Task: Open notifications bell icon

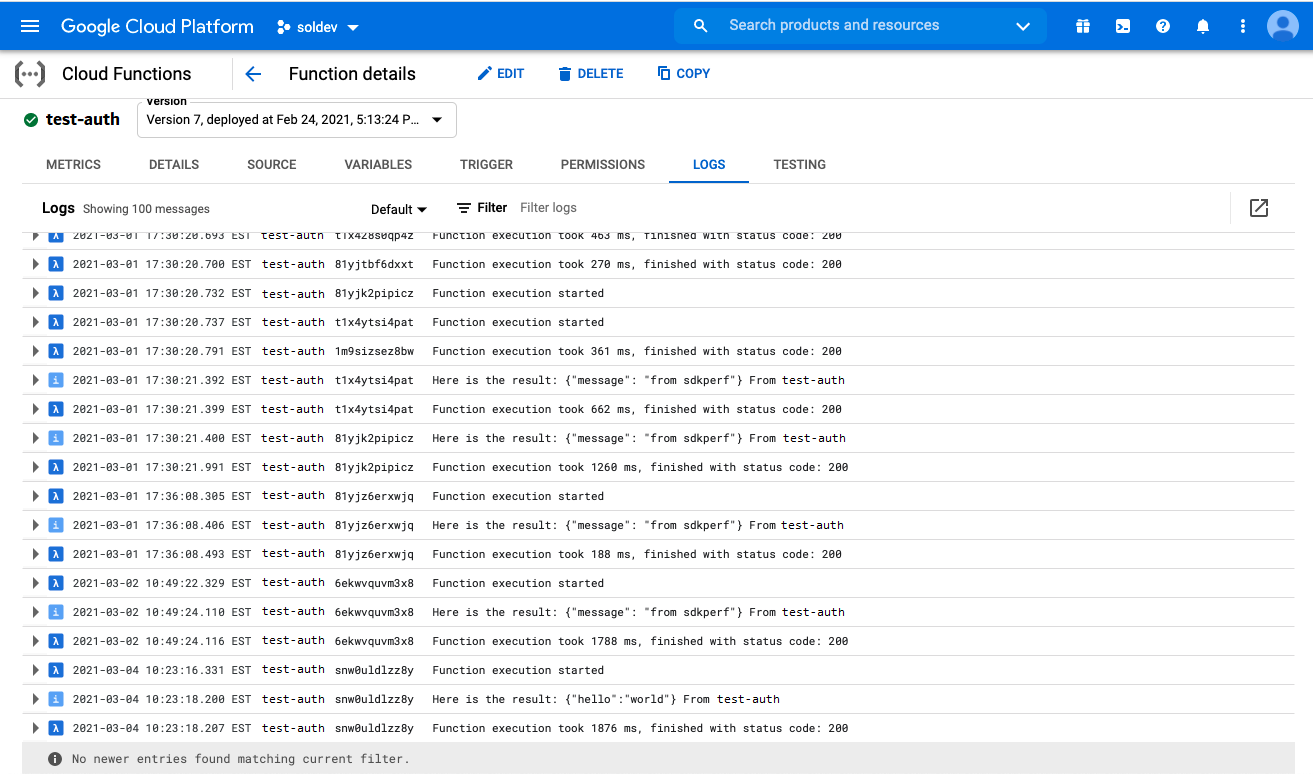Action: [1203, 26]
